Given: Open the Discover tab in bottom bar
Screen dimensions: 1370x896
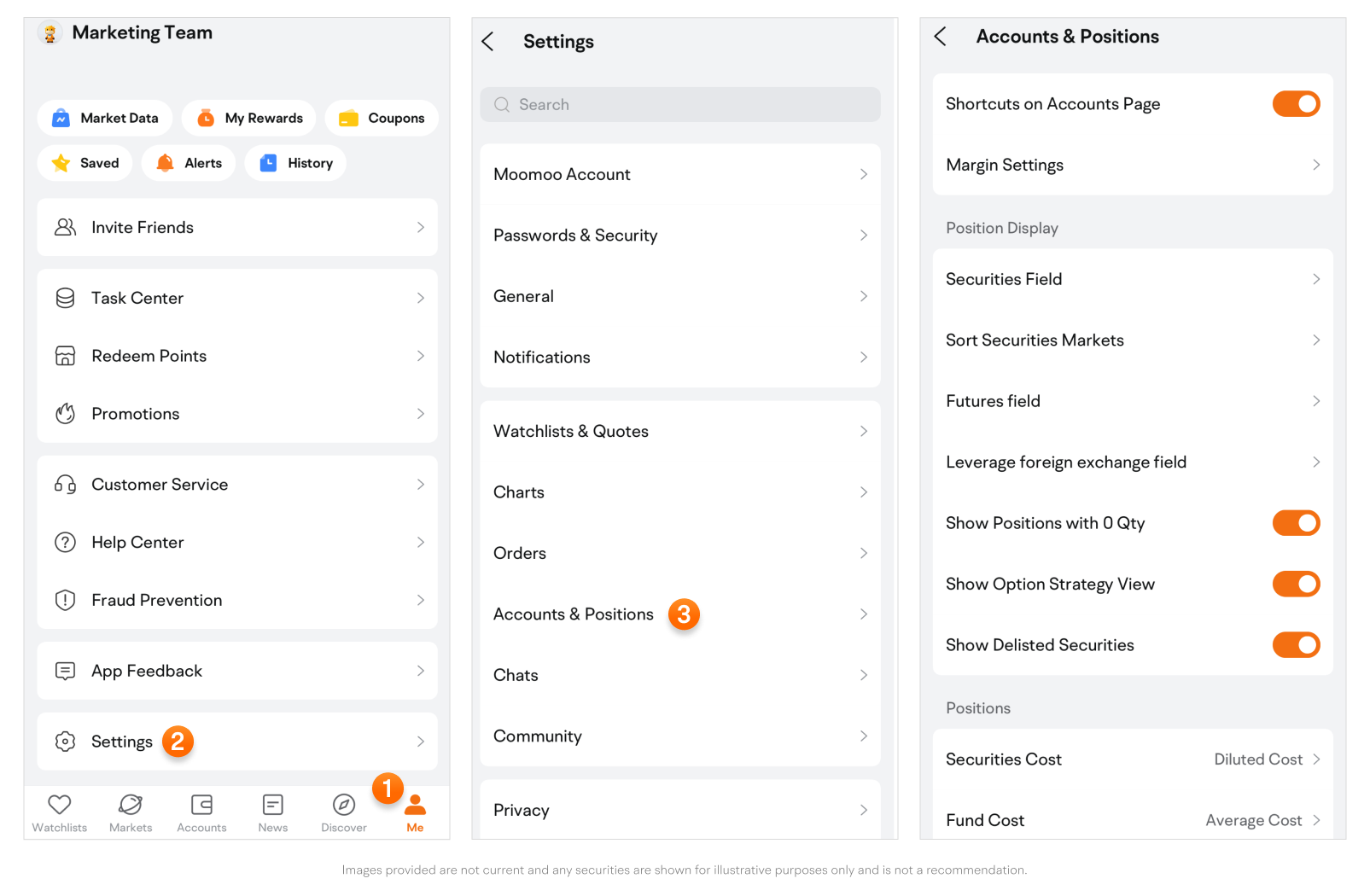Looking at the screenshot, I should point(344,813).
